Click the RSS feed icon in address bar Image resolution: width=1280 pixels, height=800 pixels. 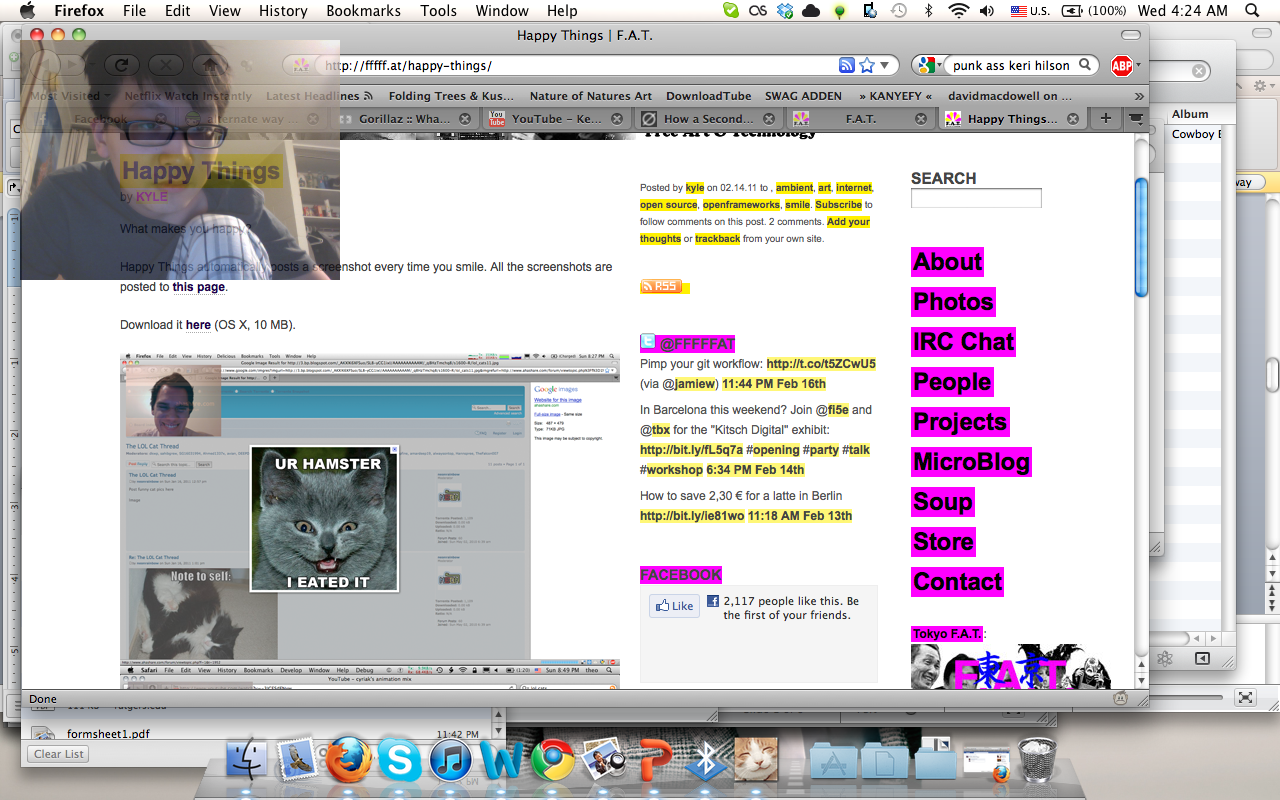pos(847,66)
